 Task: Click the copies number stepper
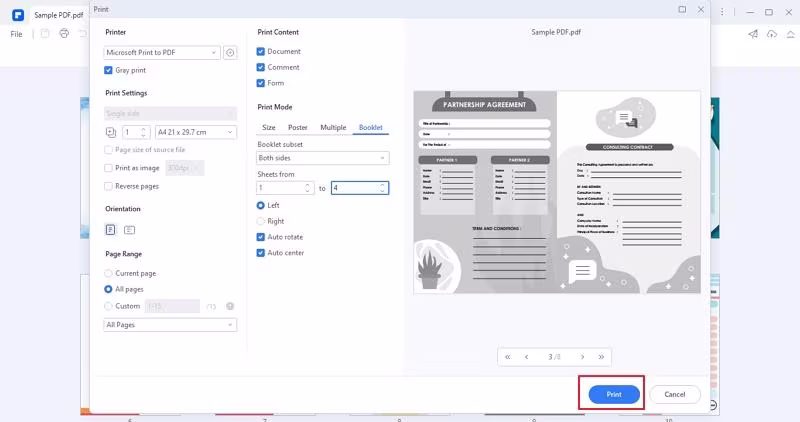pyautogui.click(x=143, y=132)
